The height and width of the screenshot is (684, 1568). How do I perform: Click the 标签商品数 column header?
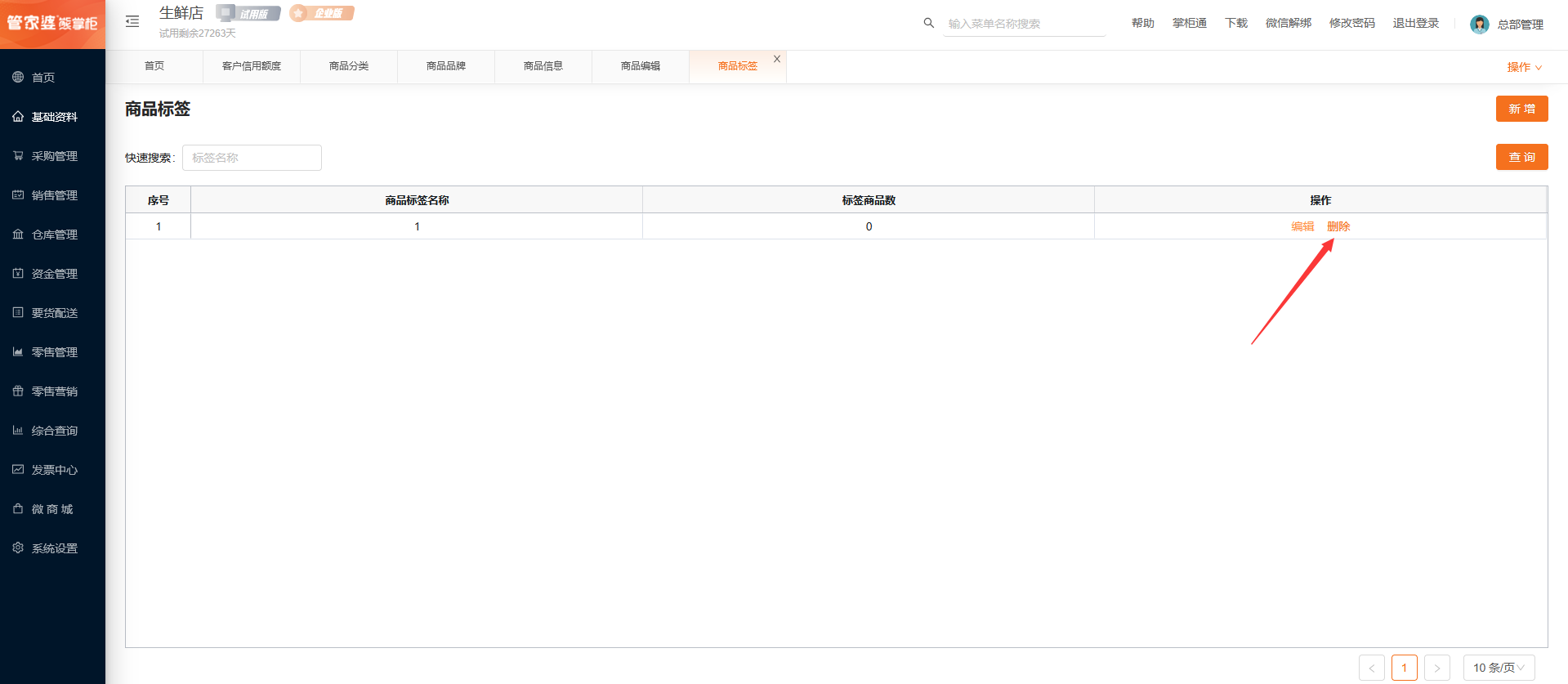[869, 200]
